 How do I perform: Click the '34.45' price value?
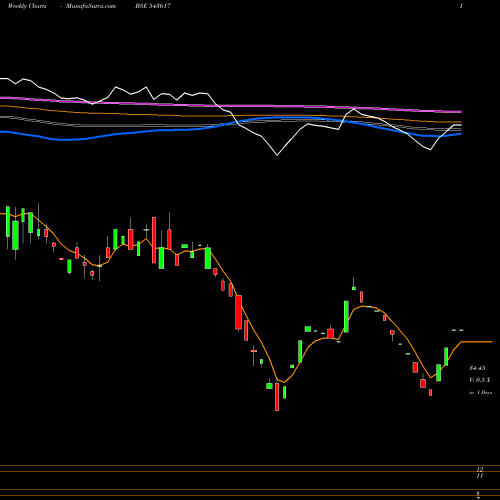477,368
